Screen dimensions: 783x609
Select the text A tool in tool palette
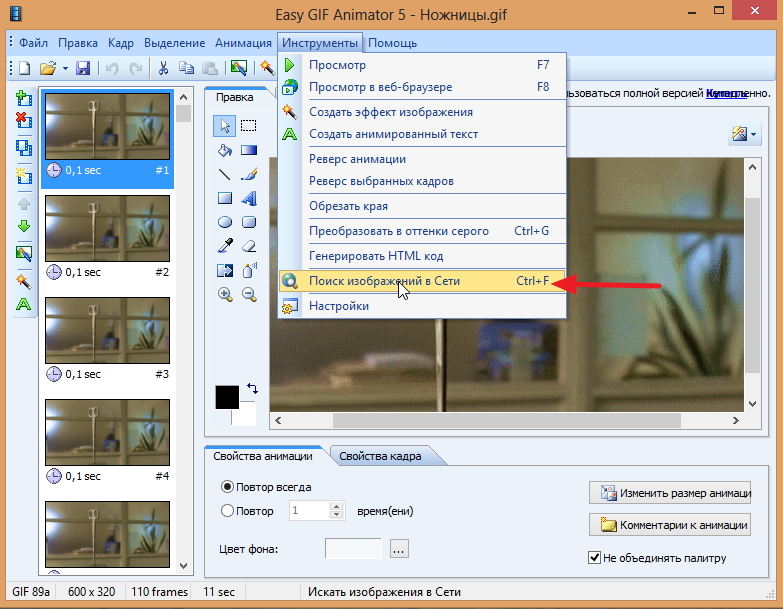249,198
